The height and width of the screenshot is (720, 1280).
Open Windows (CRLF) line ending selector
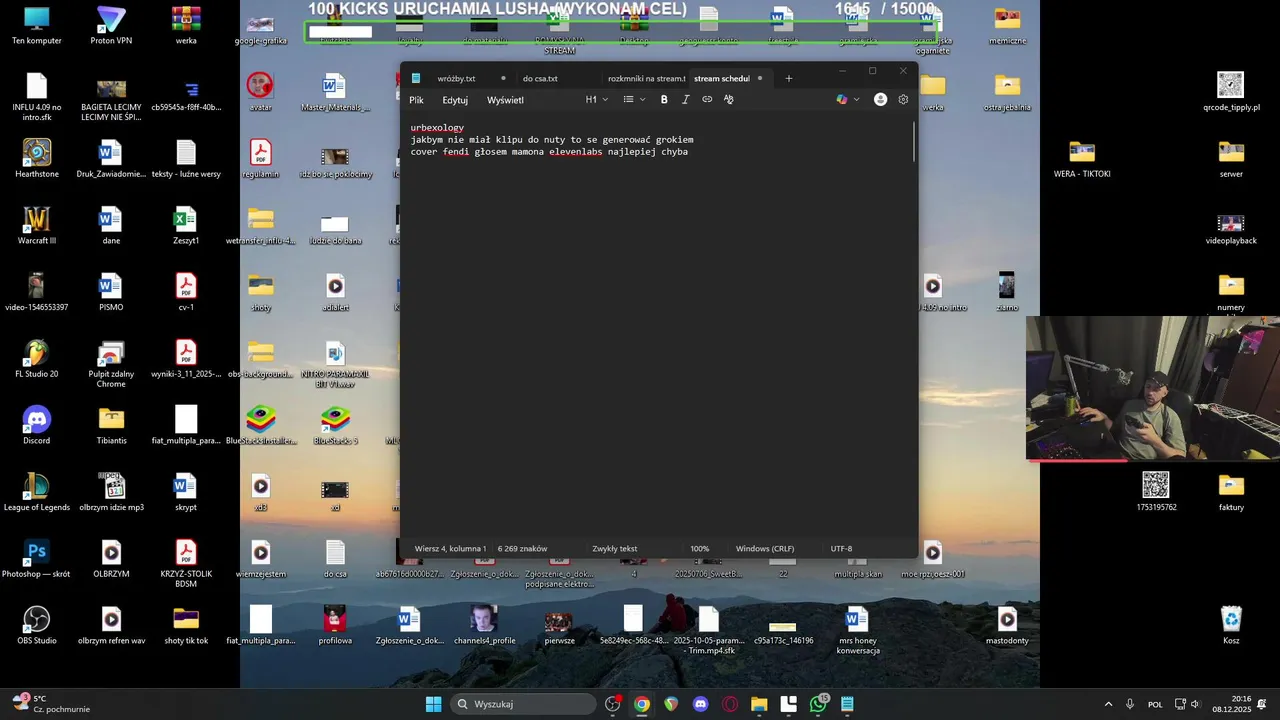pyautogui.click(x=765, y=549)
